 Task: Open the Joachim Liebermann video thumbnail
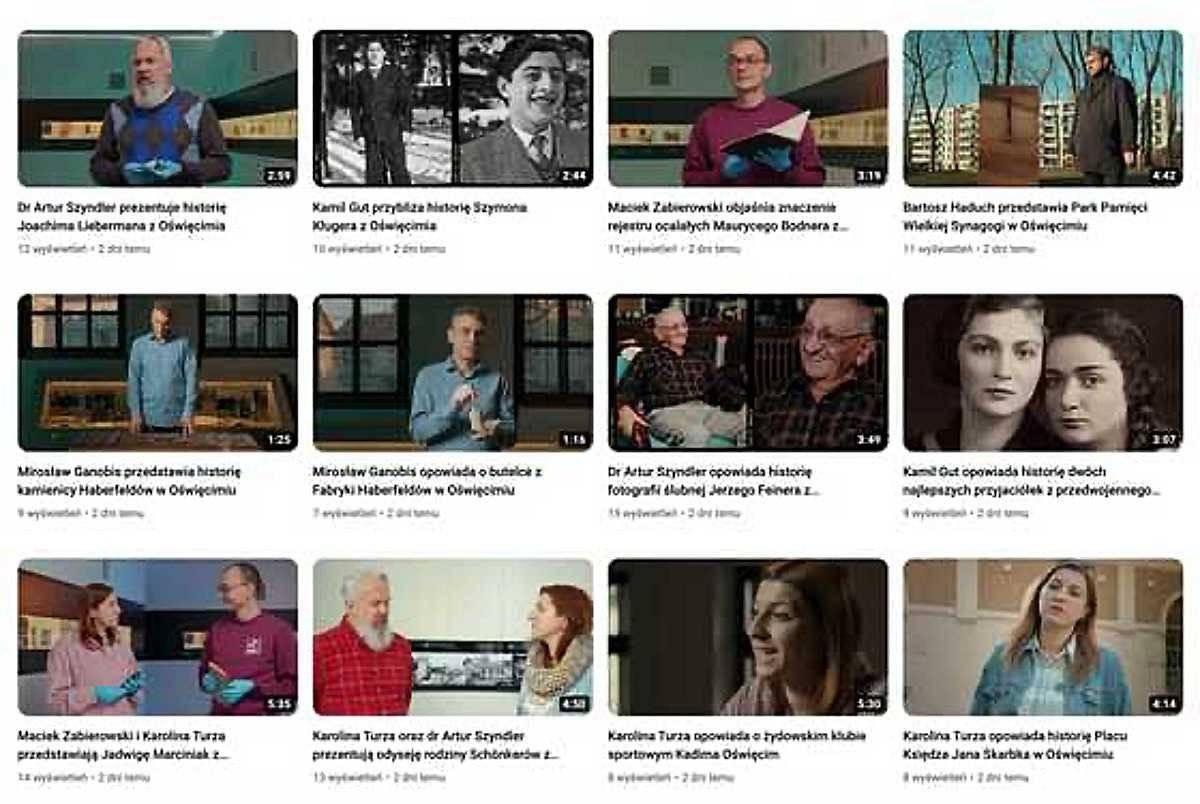(x=157, y=108)
